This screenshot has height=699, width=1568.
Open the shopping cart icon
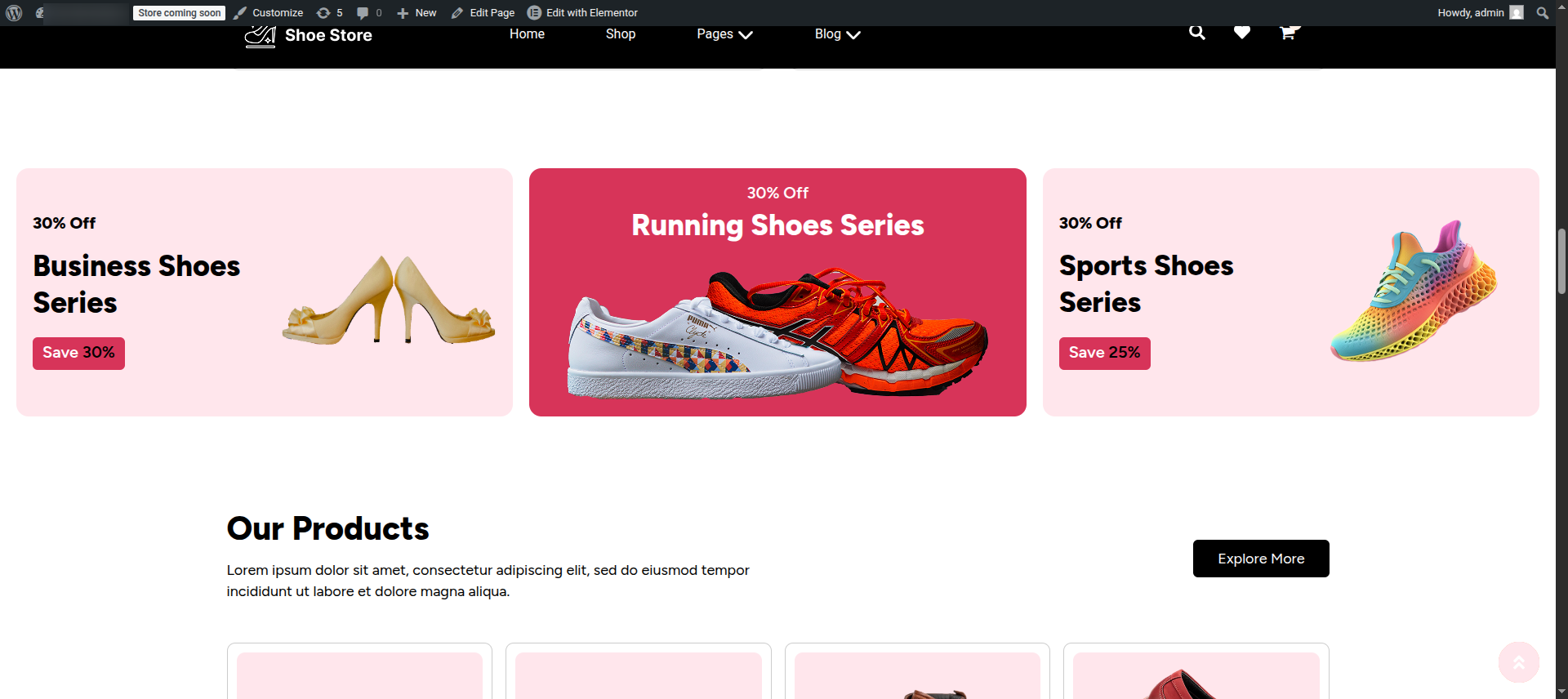pos(1288,33)
